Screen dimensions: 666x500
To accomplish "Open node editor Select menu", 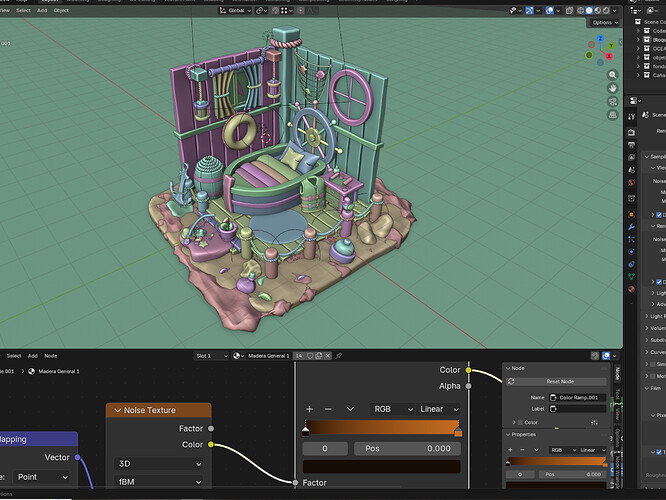I will [14, 356].
